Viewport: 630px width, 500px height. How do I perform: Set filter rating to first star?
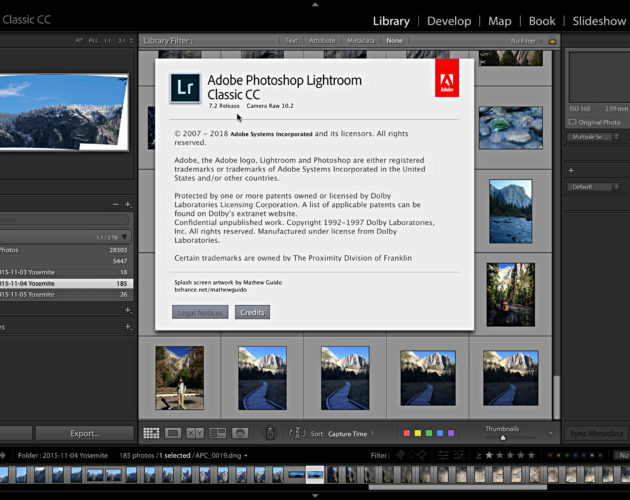[489, 455]
